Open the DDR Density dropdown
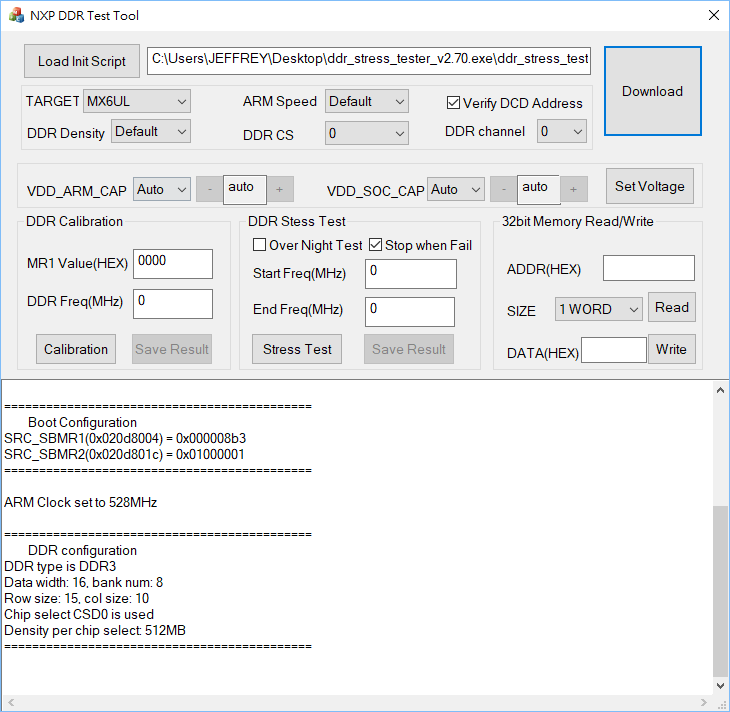The image size is (730, 712). coord(150,131)
